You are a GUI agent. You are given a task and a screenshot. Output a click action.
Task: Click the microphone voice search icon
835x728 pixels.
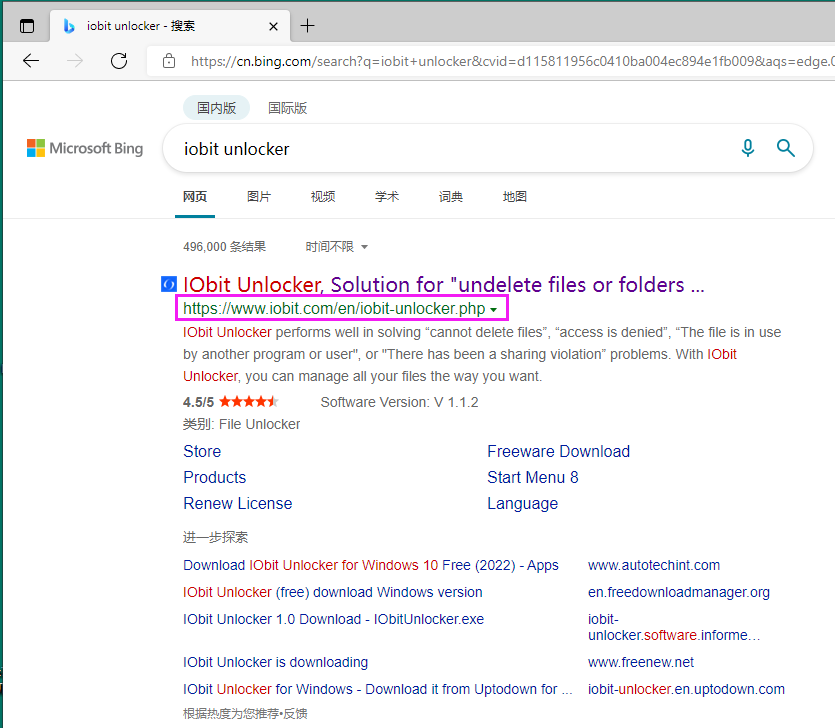pyautogui.click(x=747, y=149)
